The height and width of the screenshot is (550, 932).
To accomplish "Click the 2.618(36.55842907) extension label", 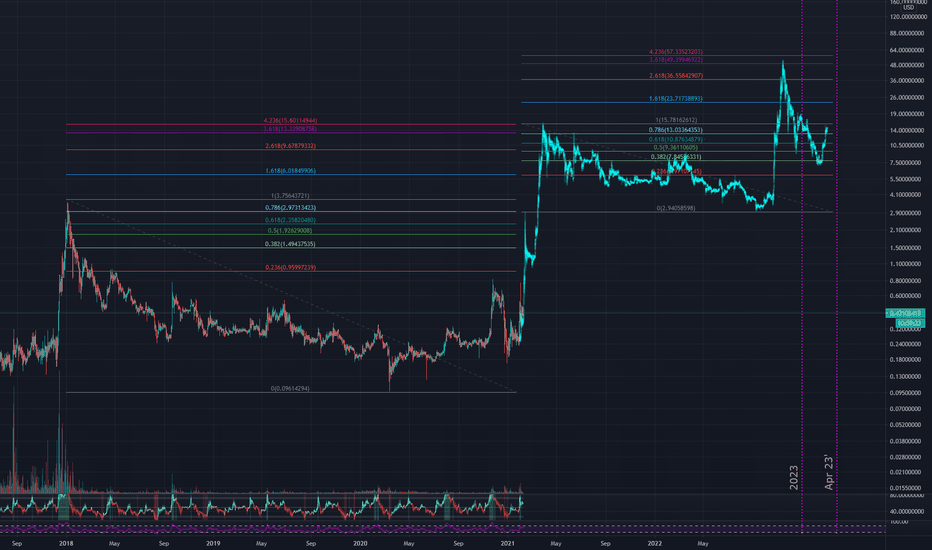I will coord(676,76).
